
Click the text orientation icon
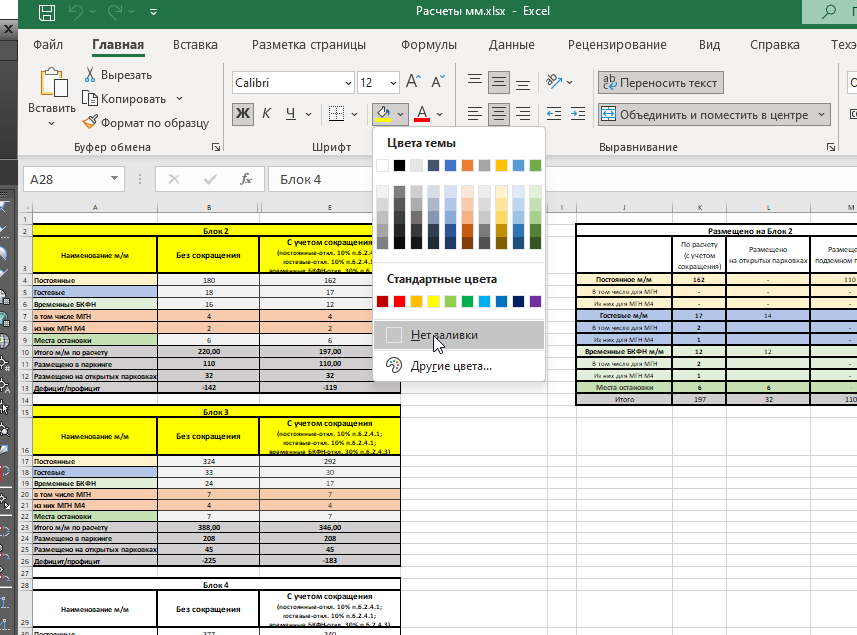click(554, 82)
